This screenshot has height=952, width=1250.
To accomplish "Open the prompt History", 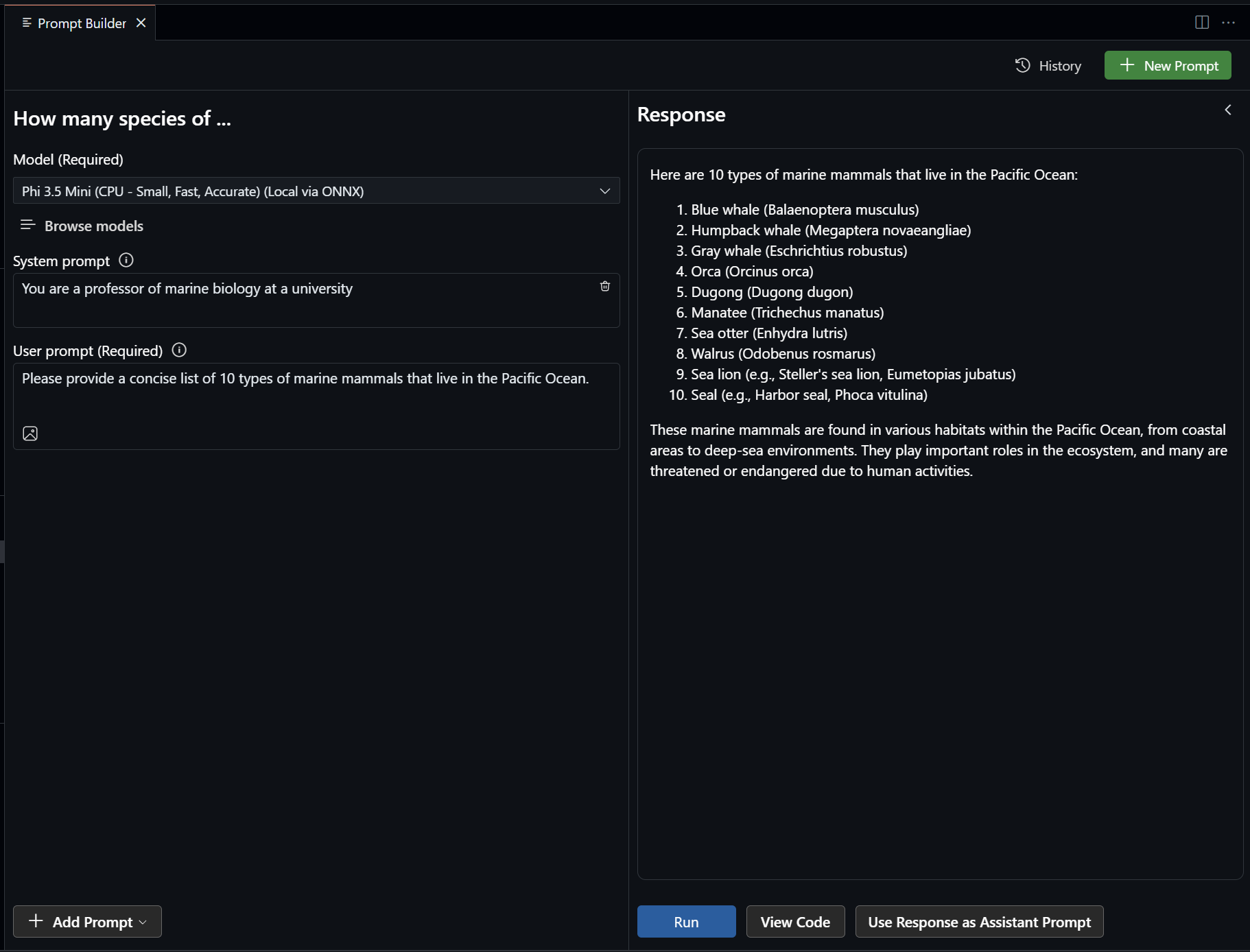I will pyautogui.click(x=1048, y=66).
